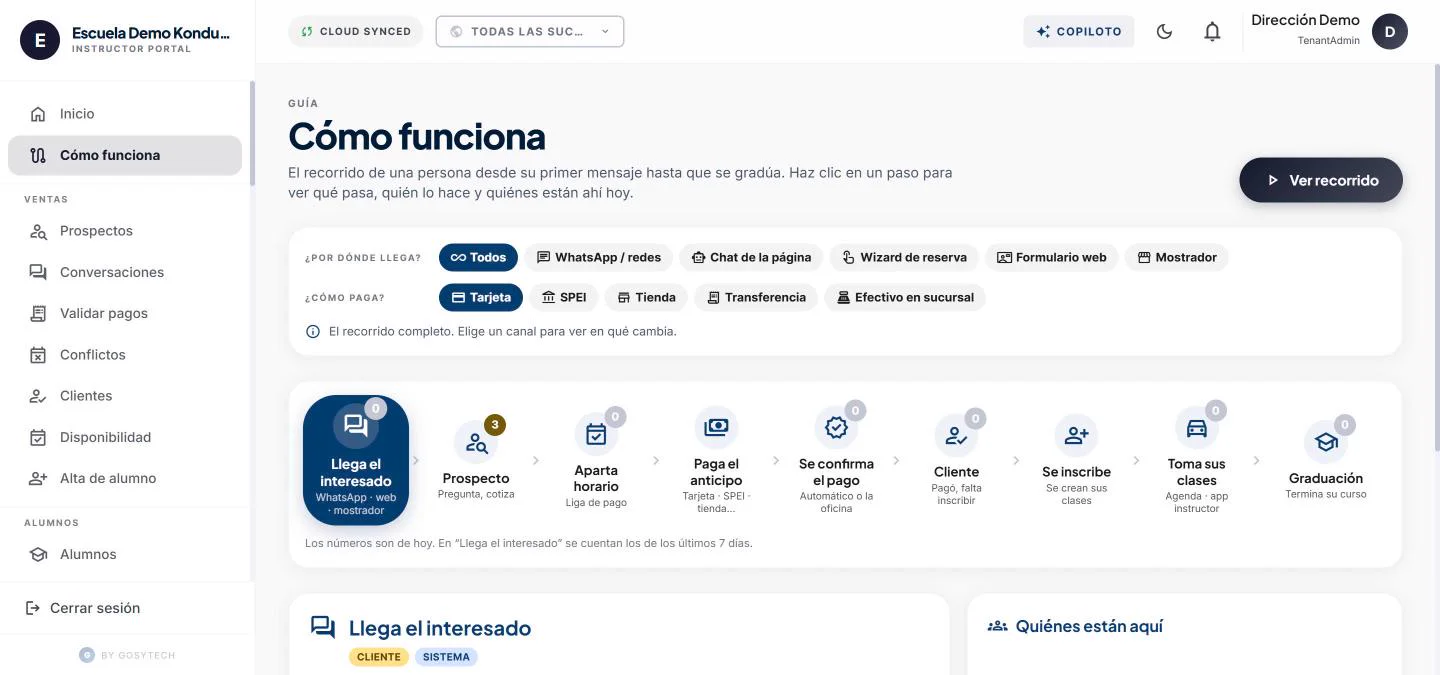This screenshot has height=675, width=1440.
Task: Click the Cerrar sesión logout icon
Action: click(33, 608)
